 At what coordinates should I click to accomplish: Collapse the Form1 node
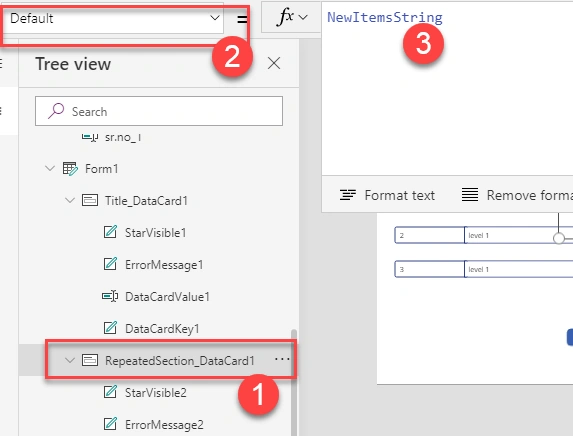pyautogui.click(x=50, y=168)
